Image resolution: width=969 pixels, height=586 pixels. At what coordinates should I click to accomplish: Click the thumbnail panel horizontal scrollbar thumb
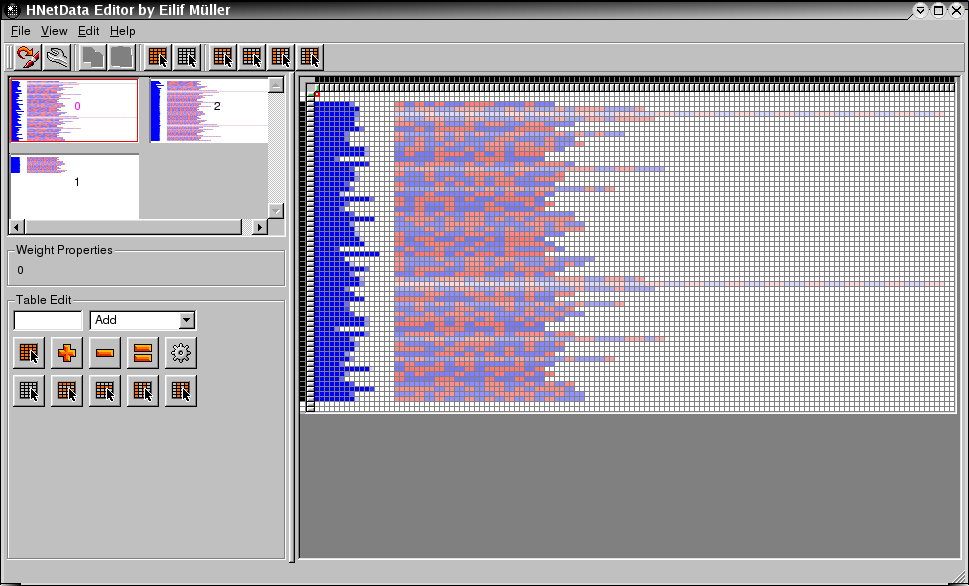pyautogui.click(x=133, y=227)
